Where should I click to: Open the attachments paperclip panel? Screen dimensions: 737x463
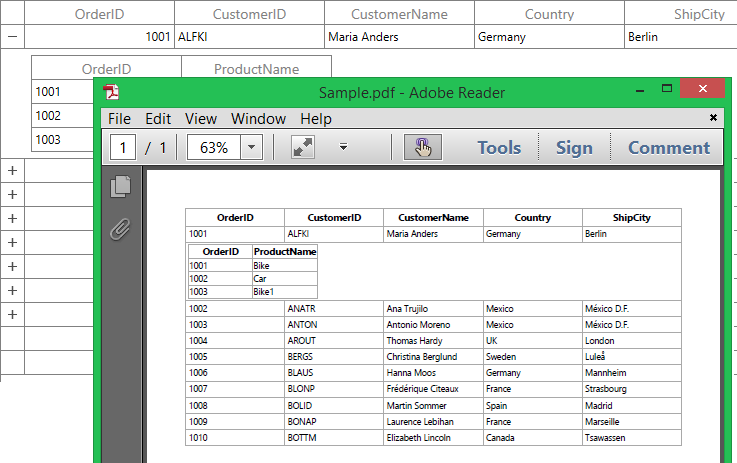[121, 230]
